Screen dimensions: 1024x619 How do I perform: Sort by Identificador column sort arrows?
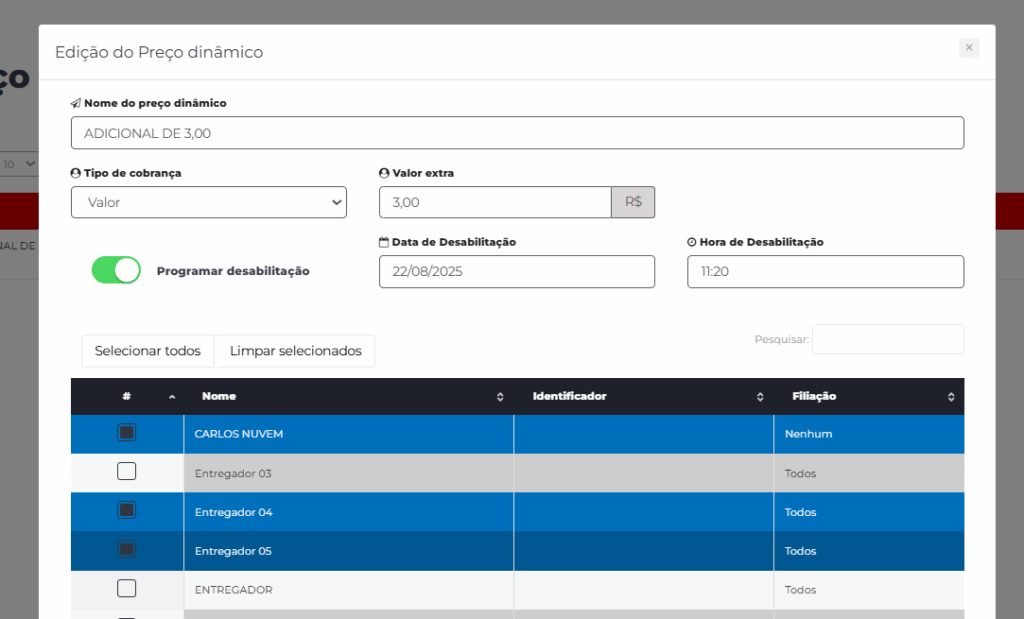point(760,397)
